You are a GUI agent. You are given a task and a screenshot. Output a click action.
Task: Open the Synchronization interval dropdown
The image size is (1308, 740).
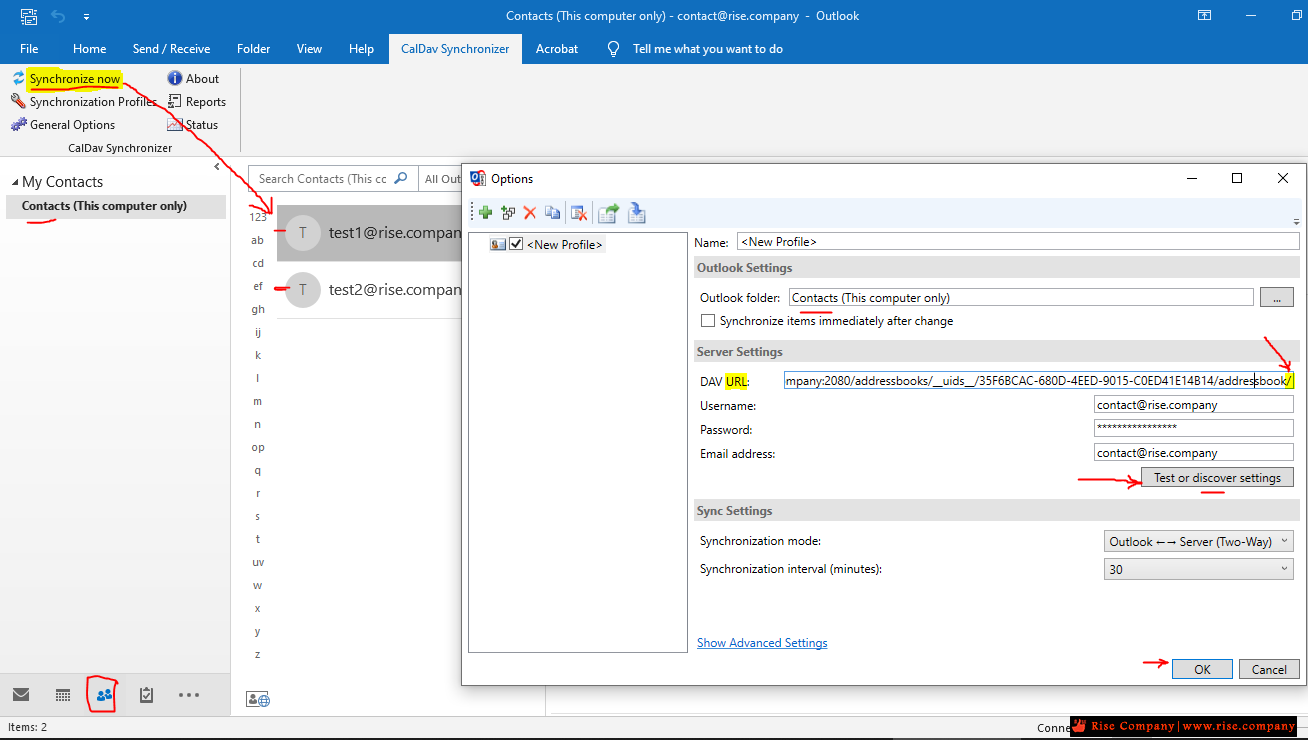[x=1199, y=569]
